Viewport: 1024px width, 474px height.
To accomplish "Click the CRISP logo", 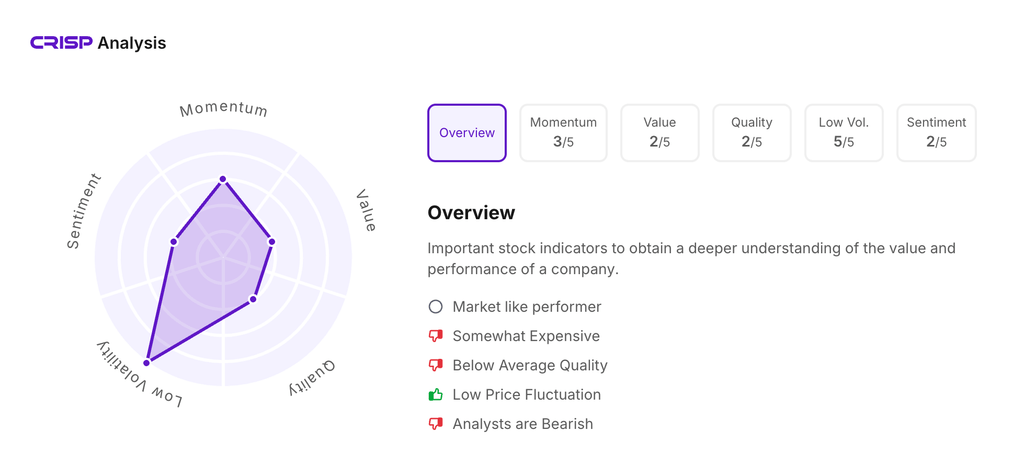I will (x=61, y=43).
